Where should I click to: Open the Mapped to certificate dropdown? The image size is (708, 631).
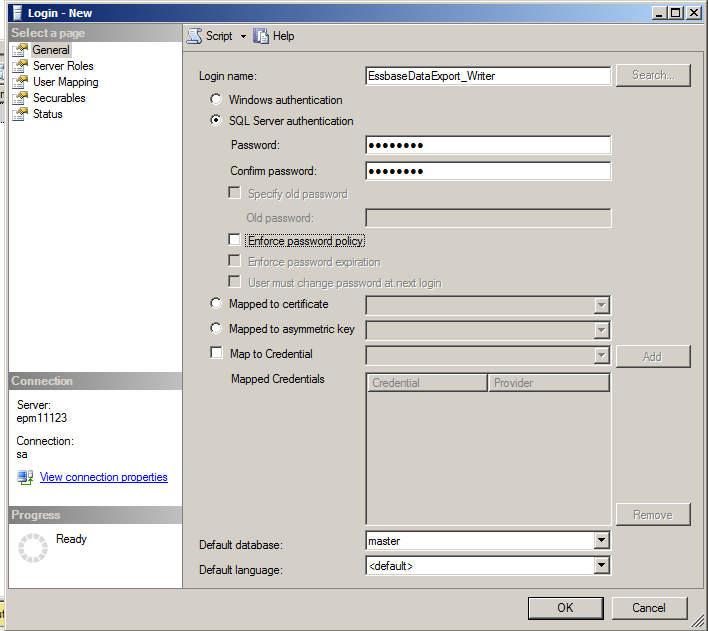[601, 306]
